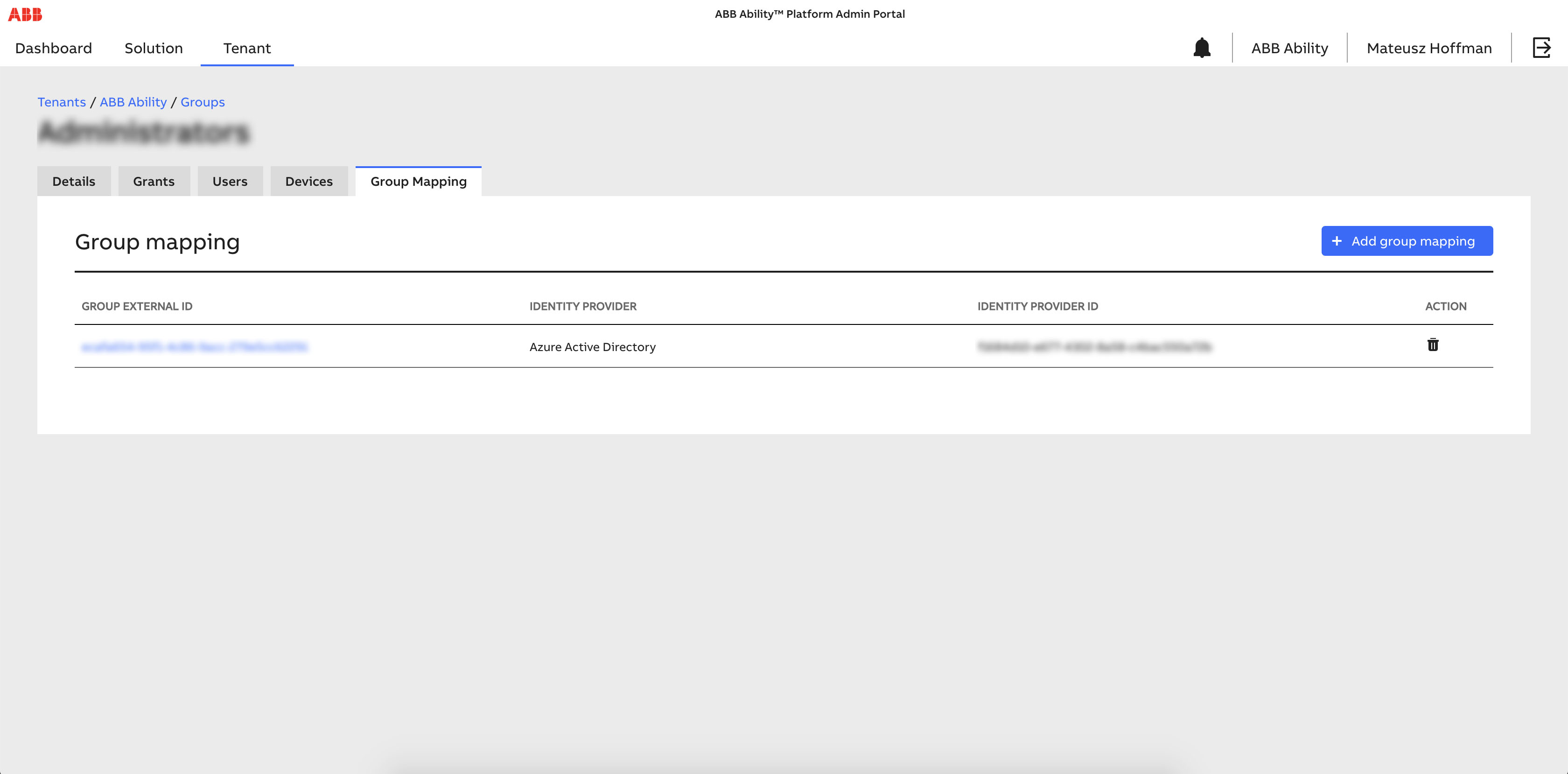Image resolution: width=1568 pixels, height=774 pixels.
Task: Click the ACTION column header
Action: (1446, 306)
